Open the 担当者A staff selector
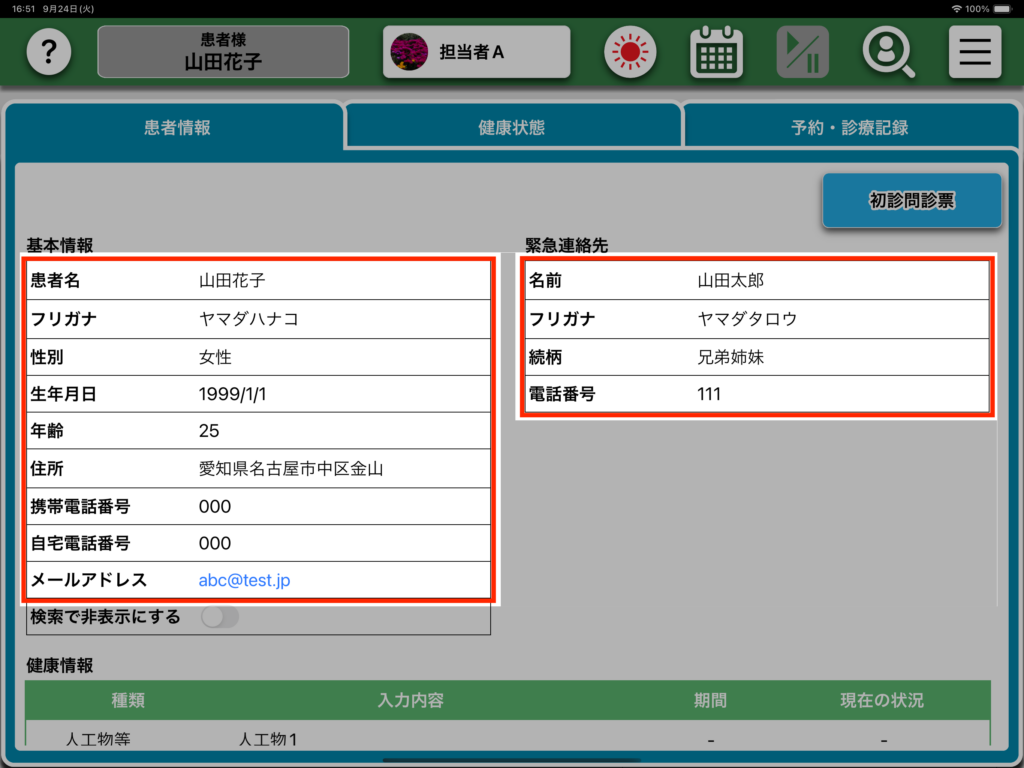The image size is (1024, 768). coord(476,52)
